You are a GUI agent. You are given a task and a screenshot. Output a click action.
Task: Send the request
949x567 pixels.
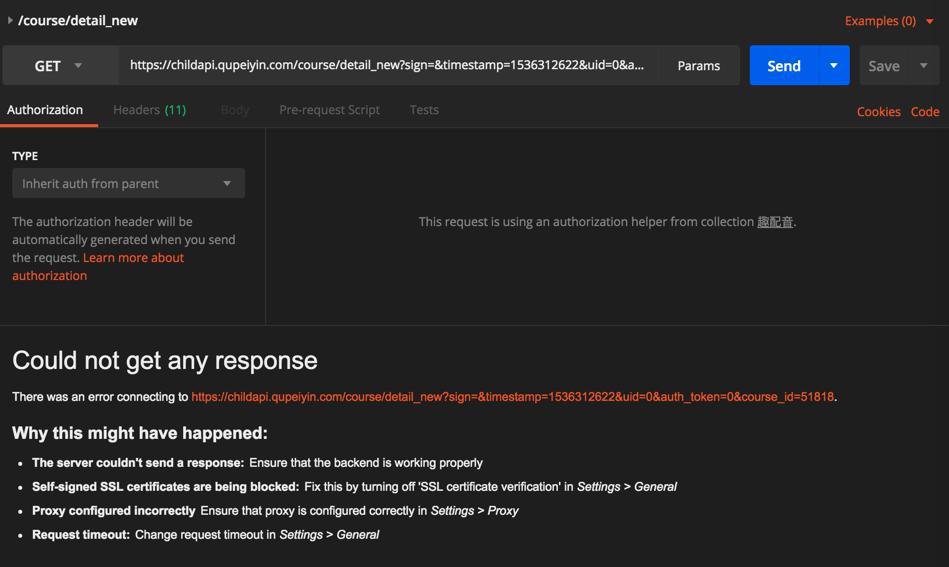[783, 66]
